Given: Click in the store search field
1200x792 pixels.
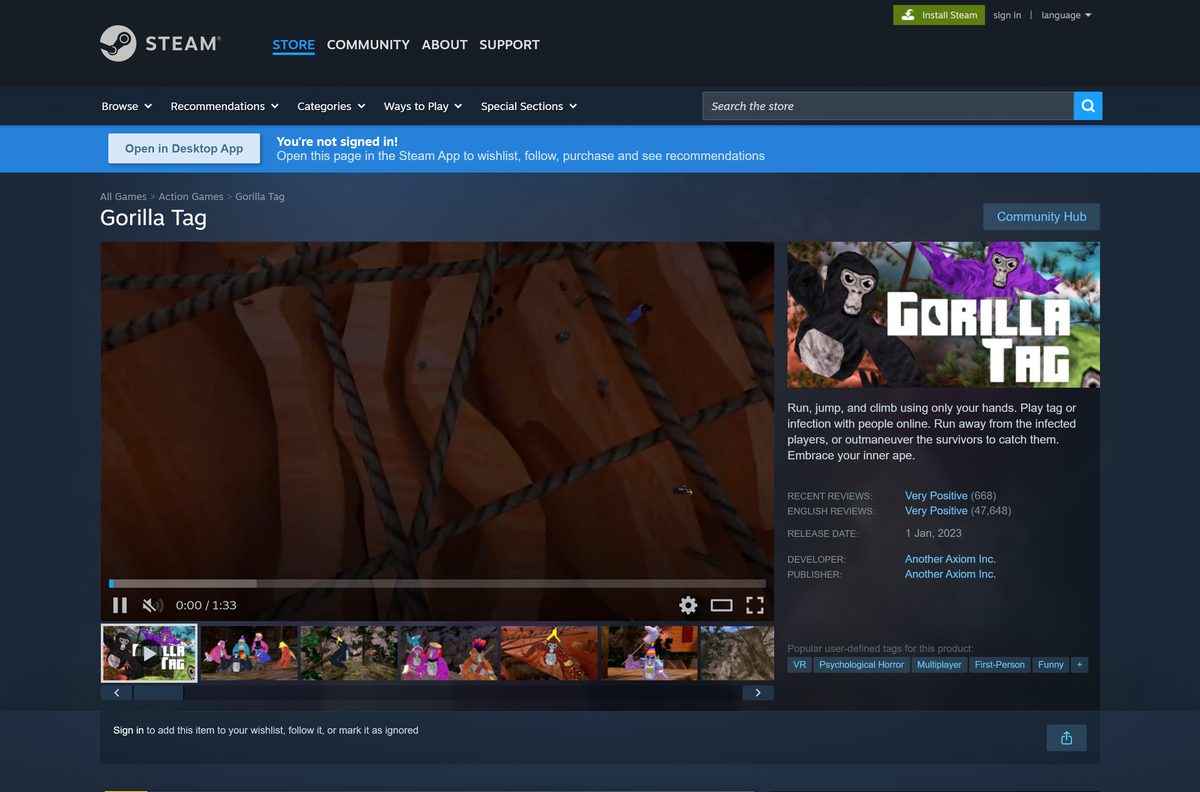Looking at the screenshot, I should tap(888, 106).
